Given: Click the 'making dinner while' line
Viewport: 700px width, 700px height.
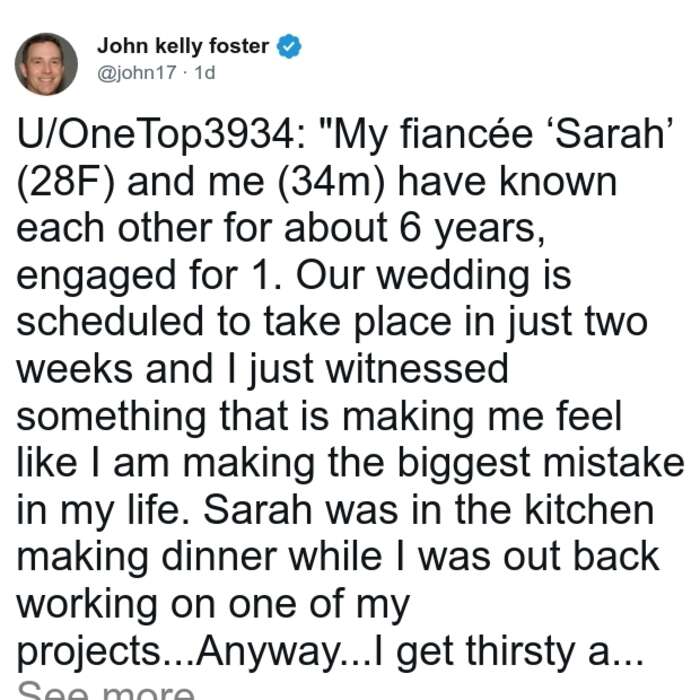Looking at the screenshot, I should pos(200,558).
